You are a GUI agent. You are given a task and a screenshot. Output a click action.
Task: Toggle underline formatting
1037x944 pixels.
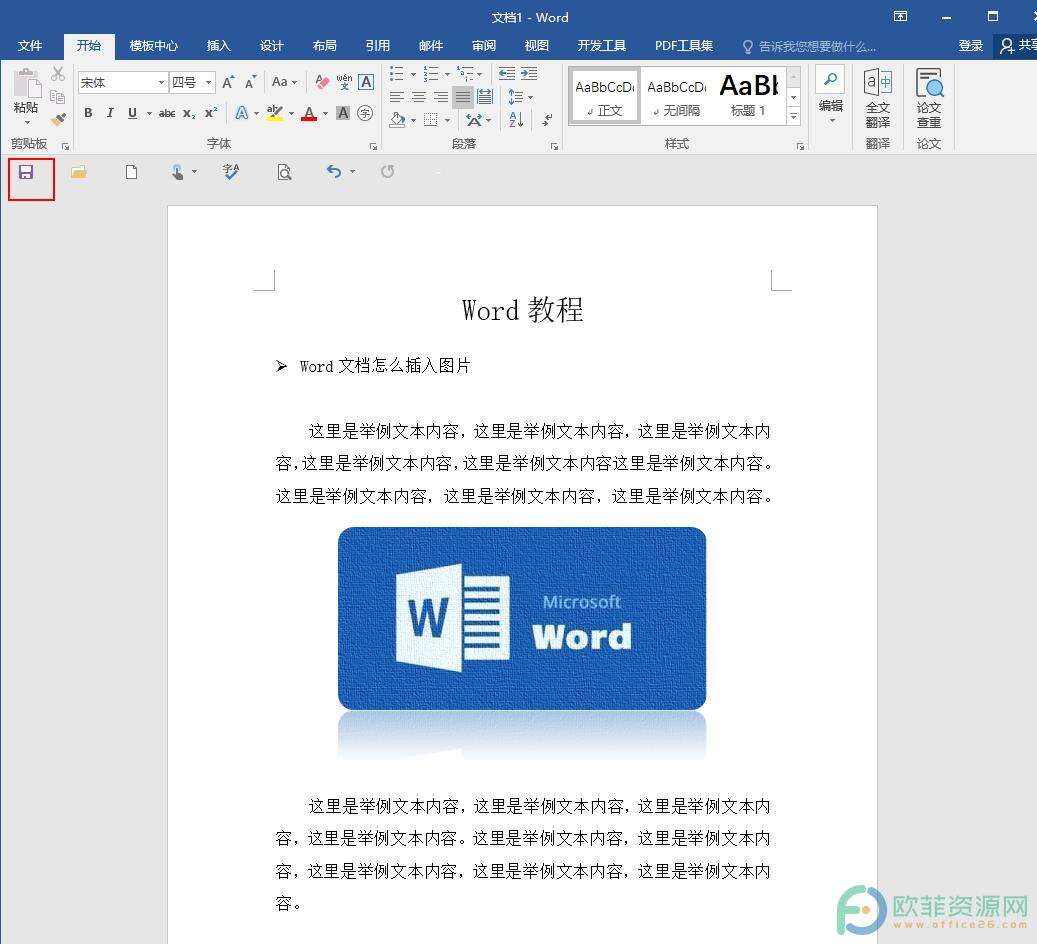pyautogui.click(x=132, y=113)
